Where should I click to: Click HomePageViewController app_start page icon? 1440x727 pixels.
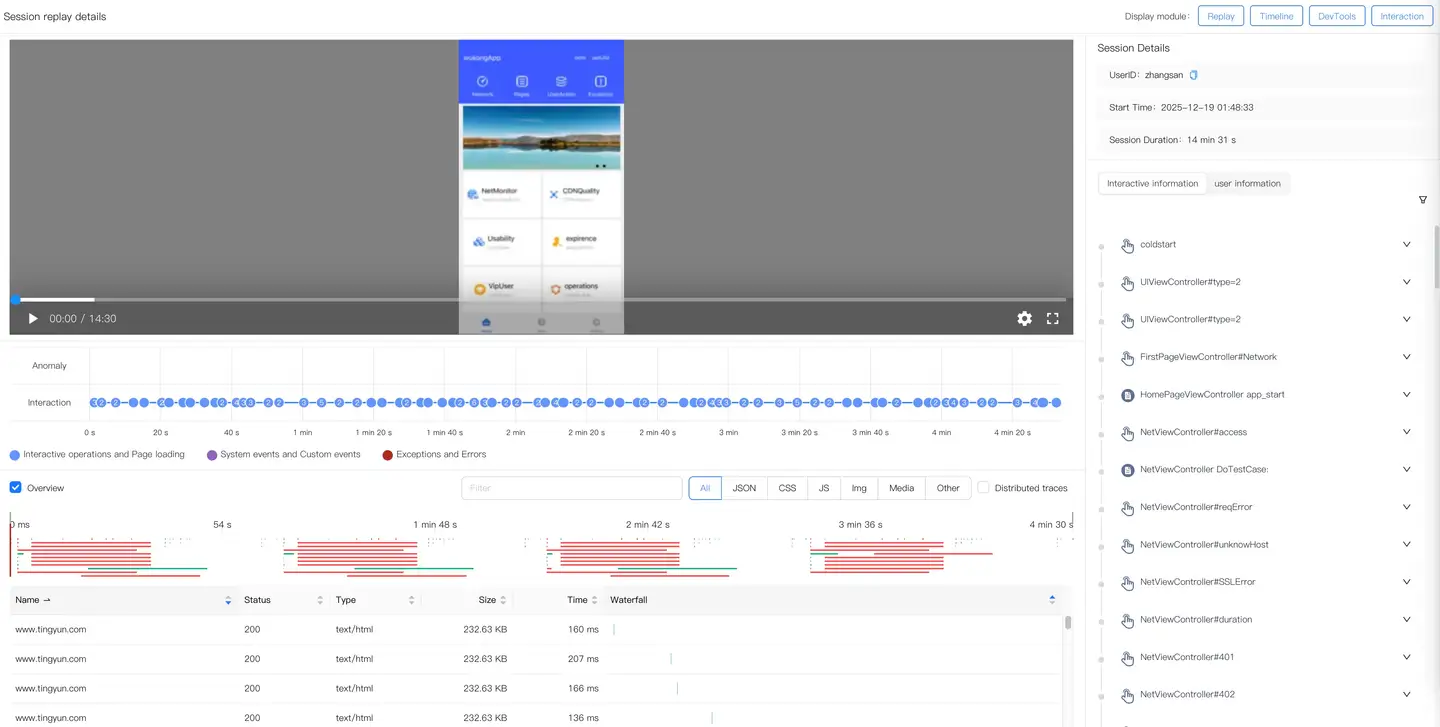1127,395
